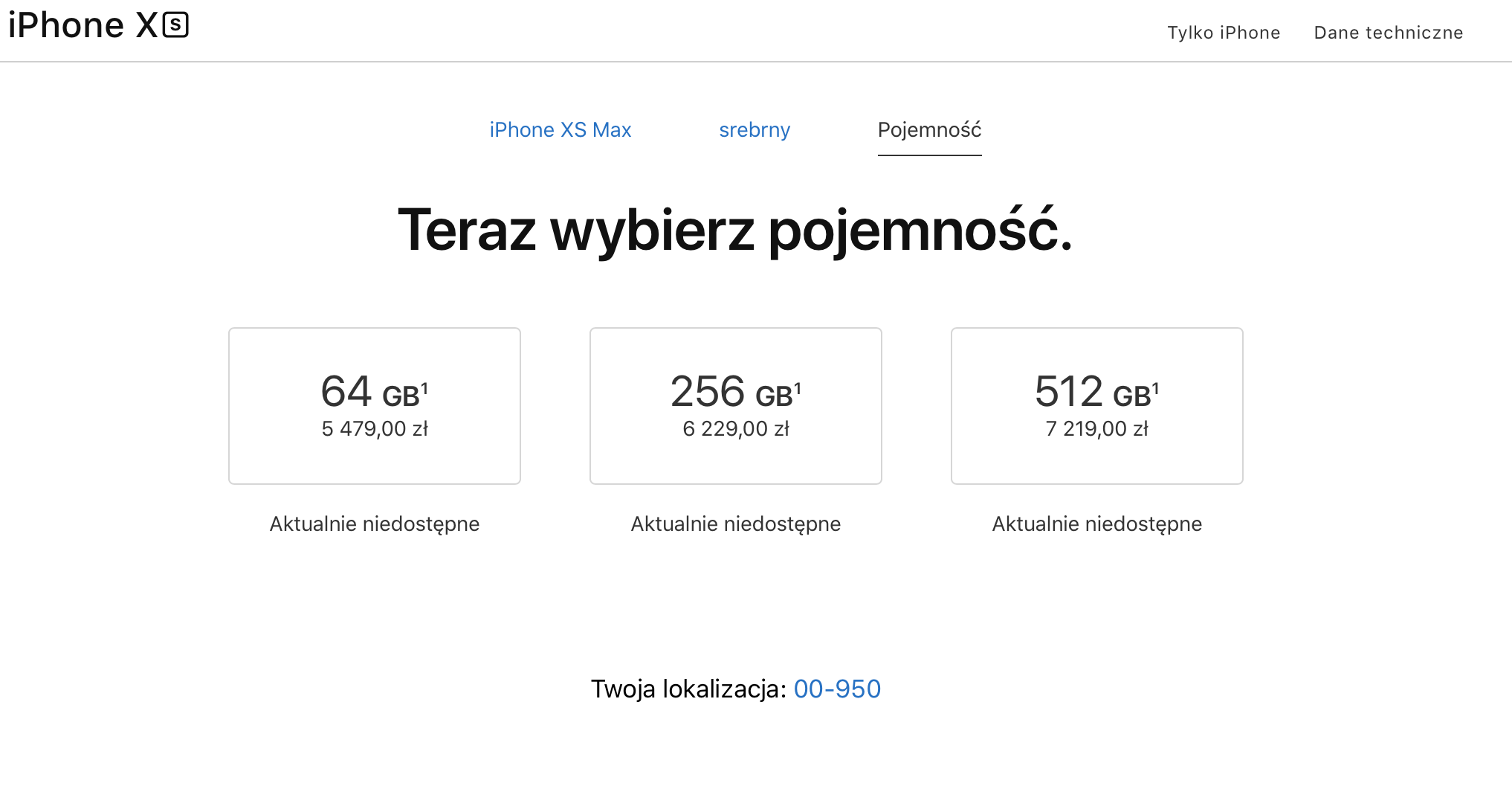1512x812 pixels.
Task: Choose the 512 GB capacity option
Action: [x=1097, y=406]
